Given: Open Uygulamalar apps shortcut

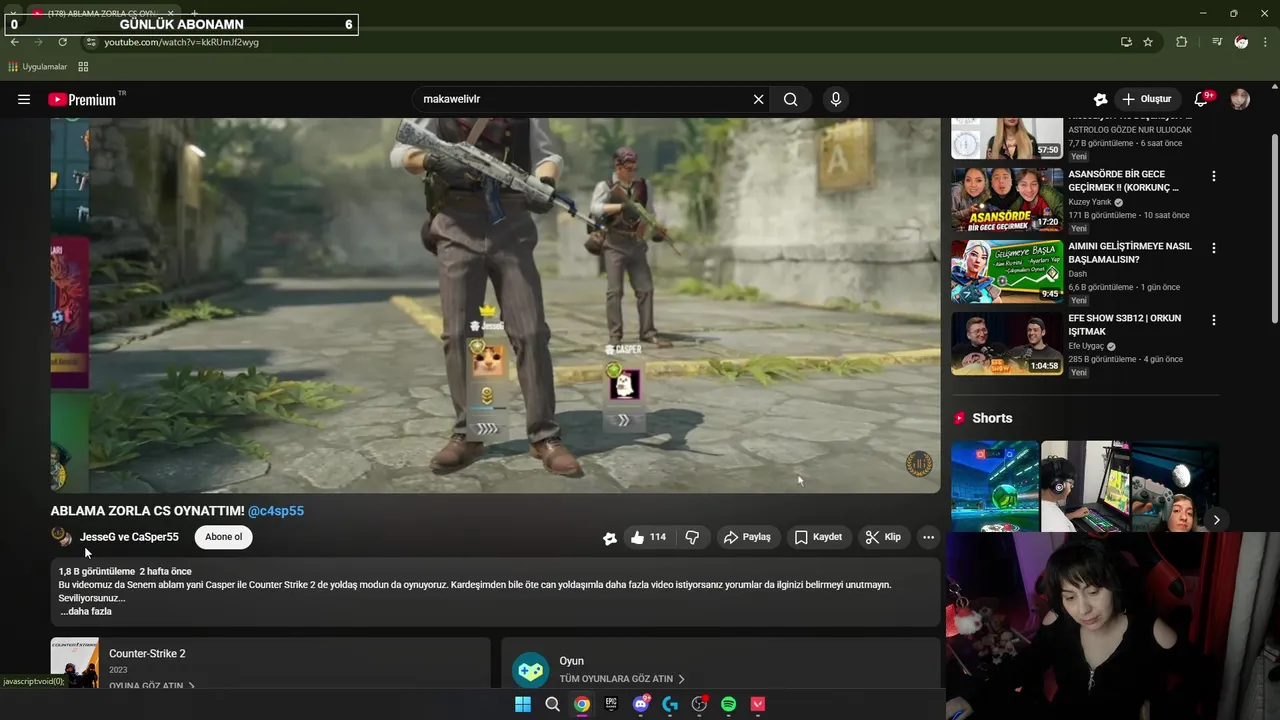Looking at the screenshot, I should coord(37,67).
